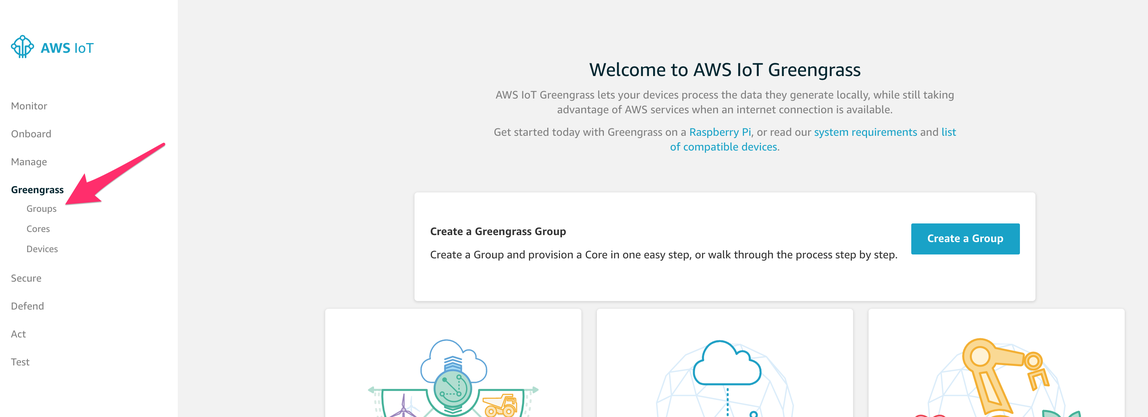The width and height of the screenshot is (1148, 417).
Task: Open the system requirements link
Action: pos(865,132)
